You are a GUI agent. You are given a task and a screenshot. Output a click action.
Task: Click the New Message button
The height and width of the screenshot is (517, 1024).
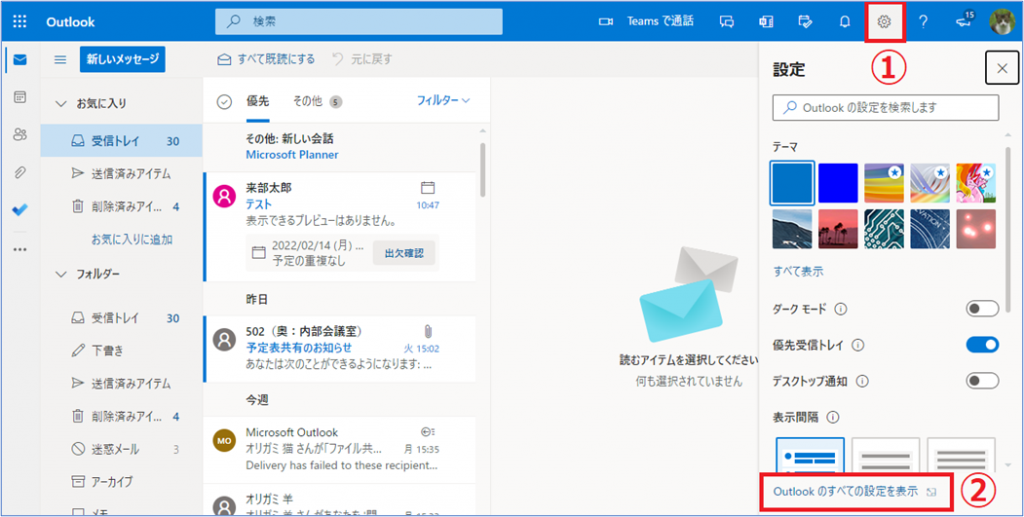pos(122,59)
